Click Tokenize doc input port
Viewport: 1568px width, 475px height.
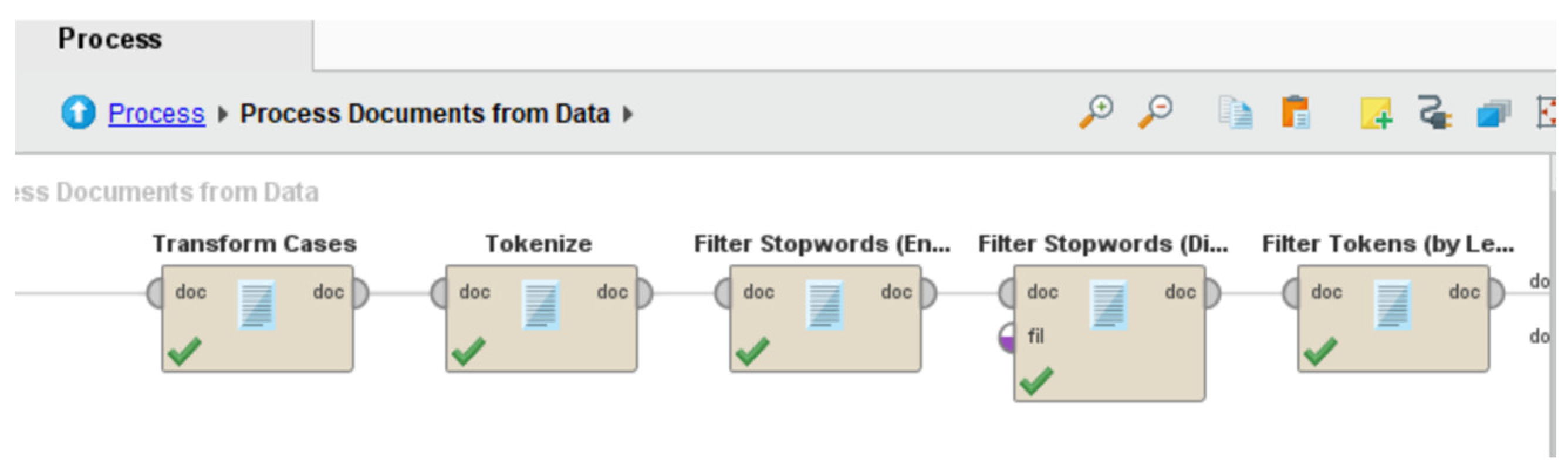440,293
